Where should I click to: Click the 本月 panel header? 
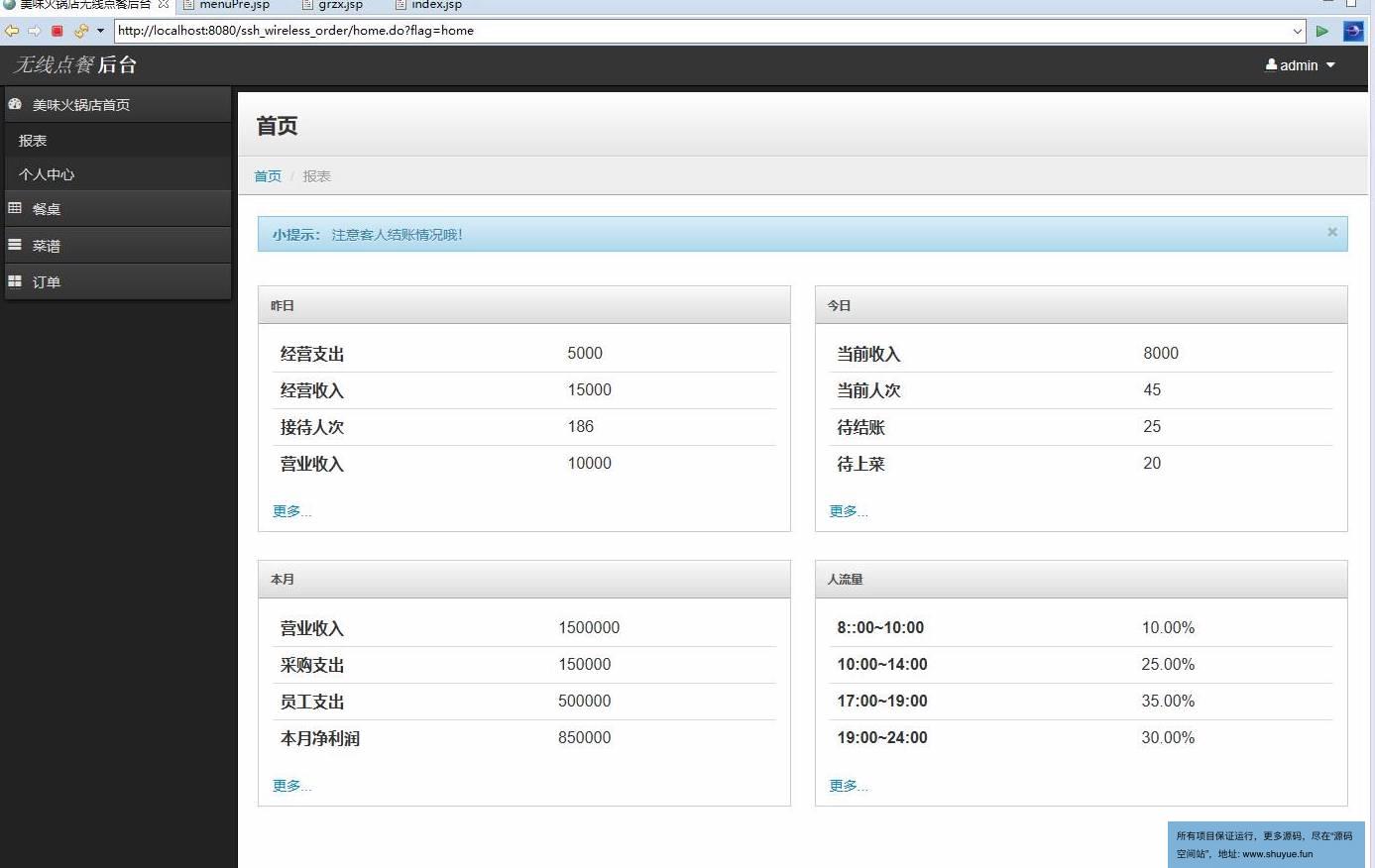(524, 580)
